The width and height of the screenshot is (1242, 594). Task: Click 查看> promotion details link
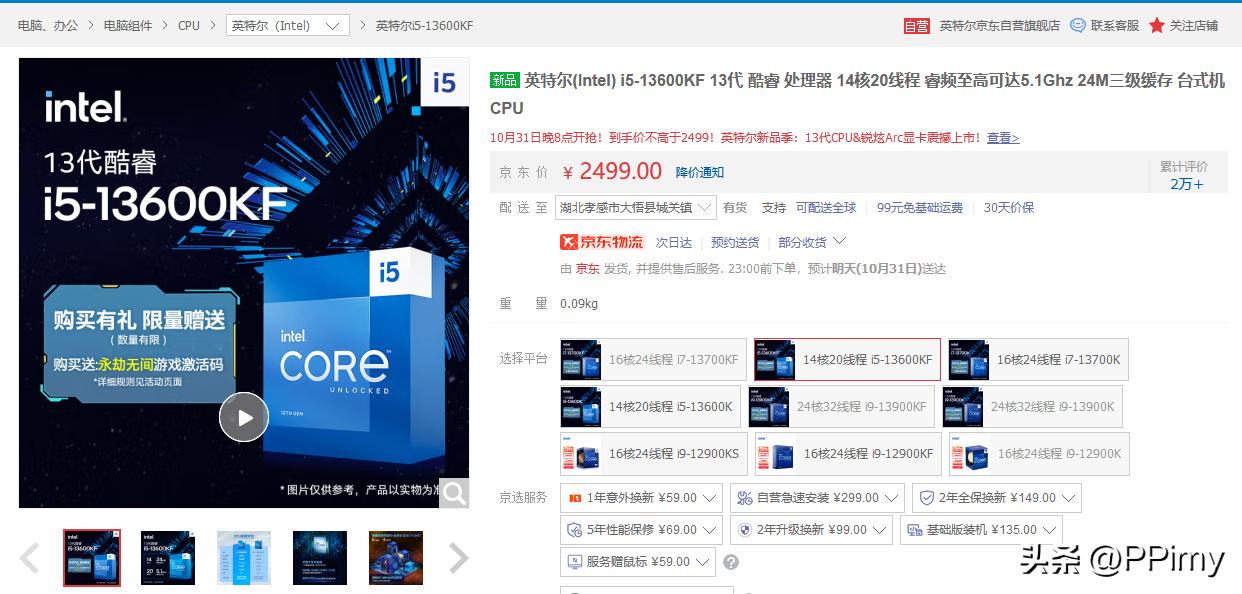coord(1003,138)
